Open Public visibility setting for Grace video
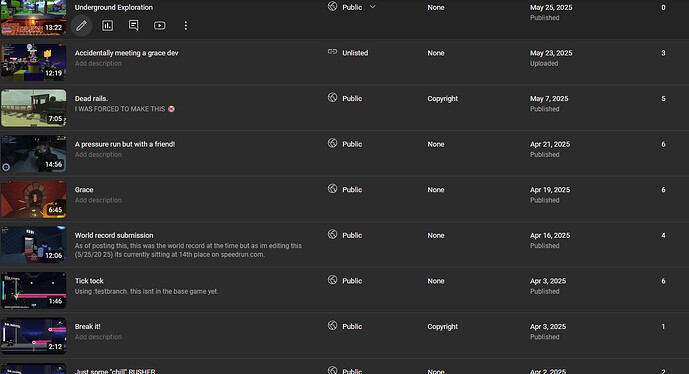This screenshot has width=689, height=374. tap(352, 190)
